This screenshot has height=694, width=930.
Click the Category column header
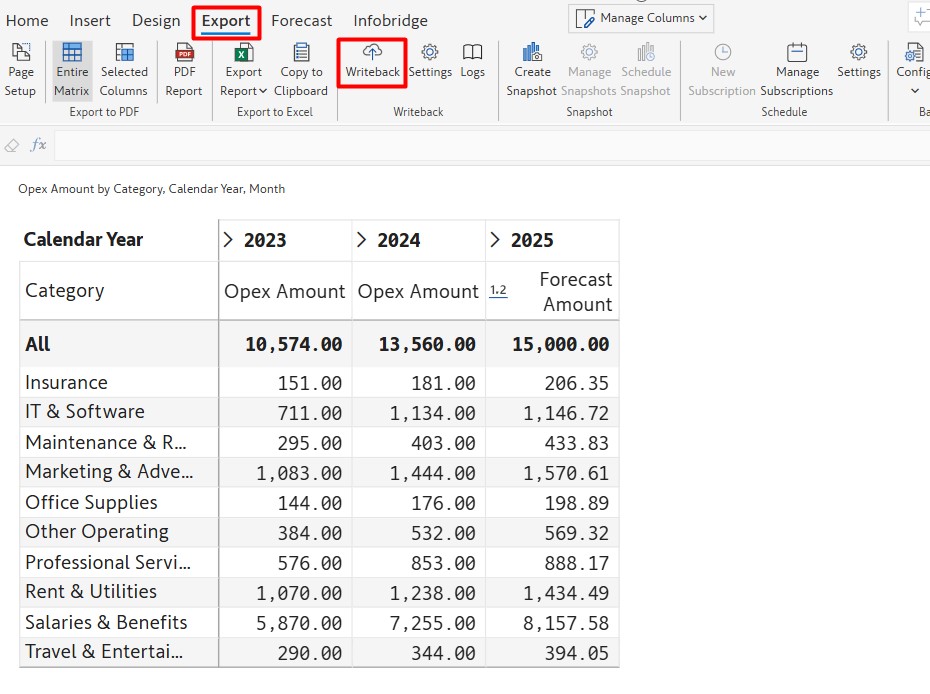[x=65, y=291]
